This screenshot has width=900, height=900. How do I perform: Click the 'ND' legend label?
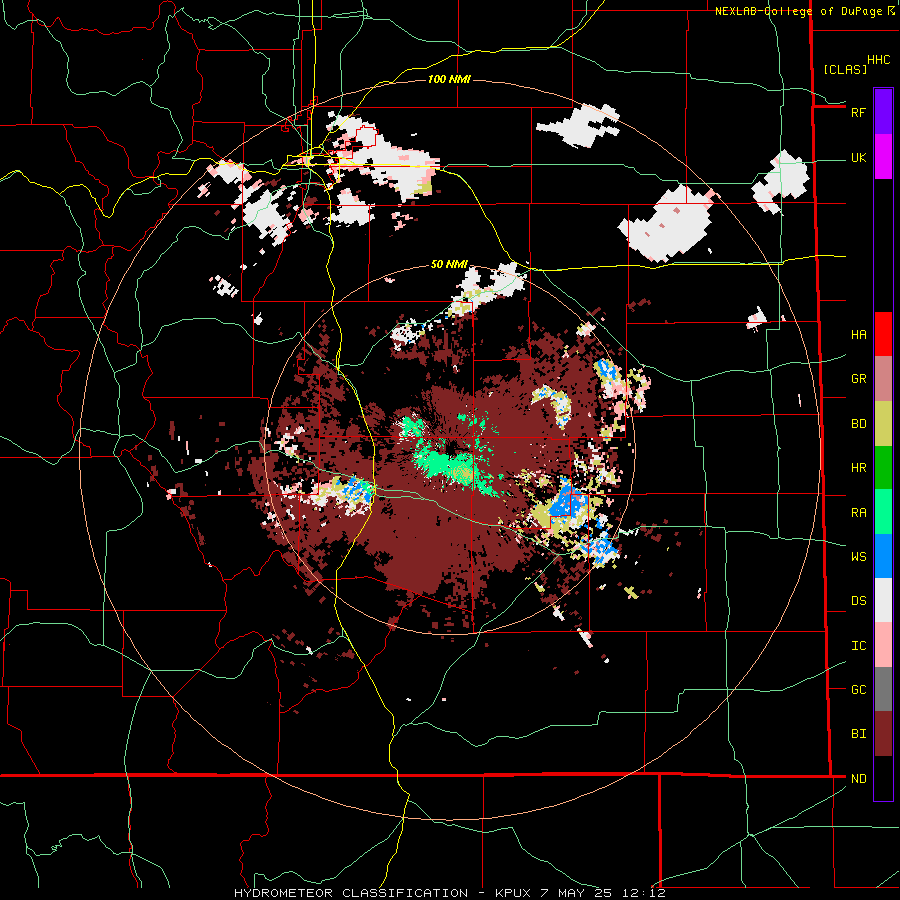(858, 779)
